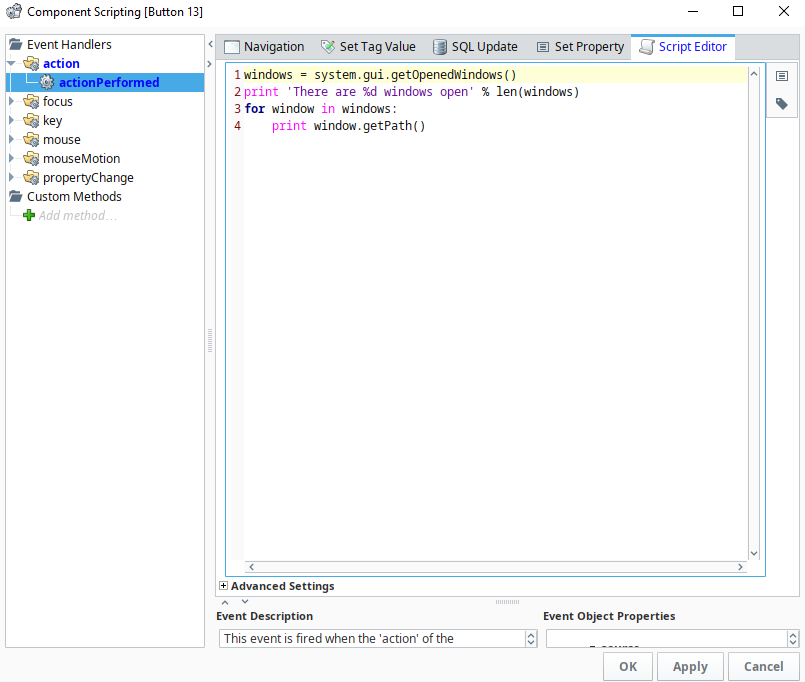Click the actionPerformed gear icon

(47, 82)
